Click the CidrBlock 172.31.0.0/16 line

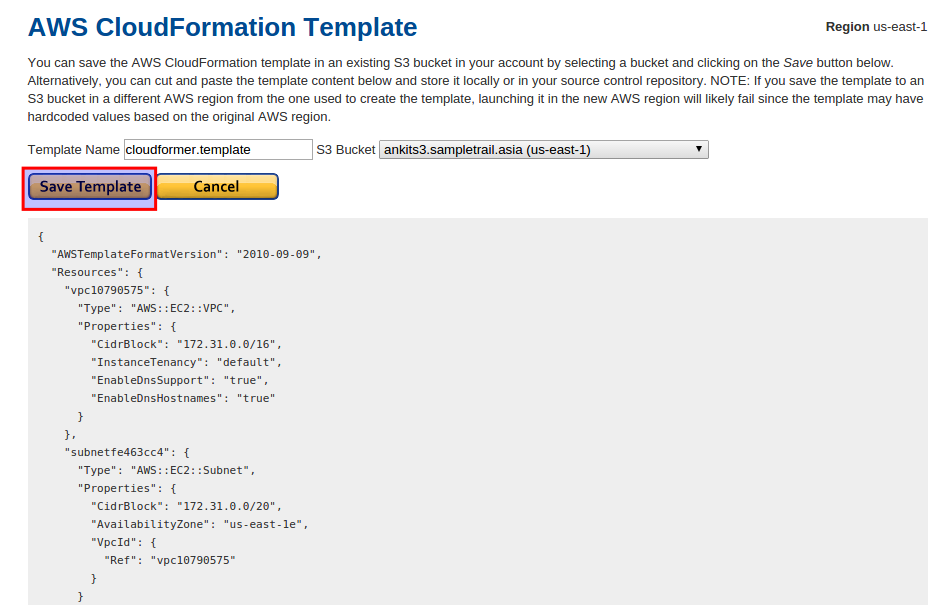[186, 345]
